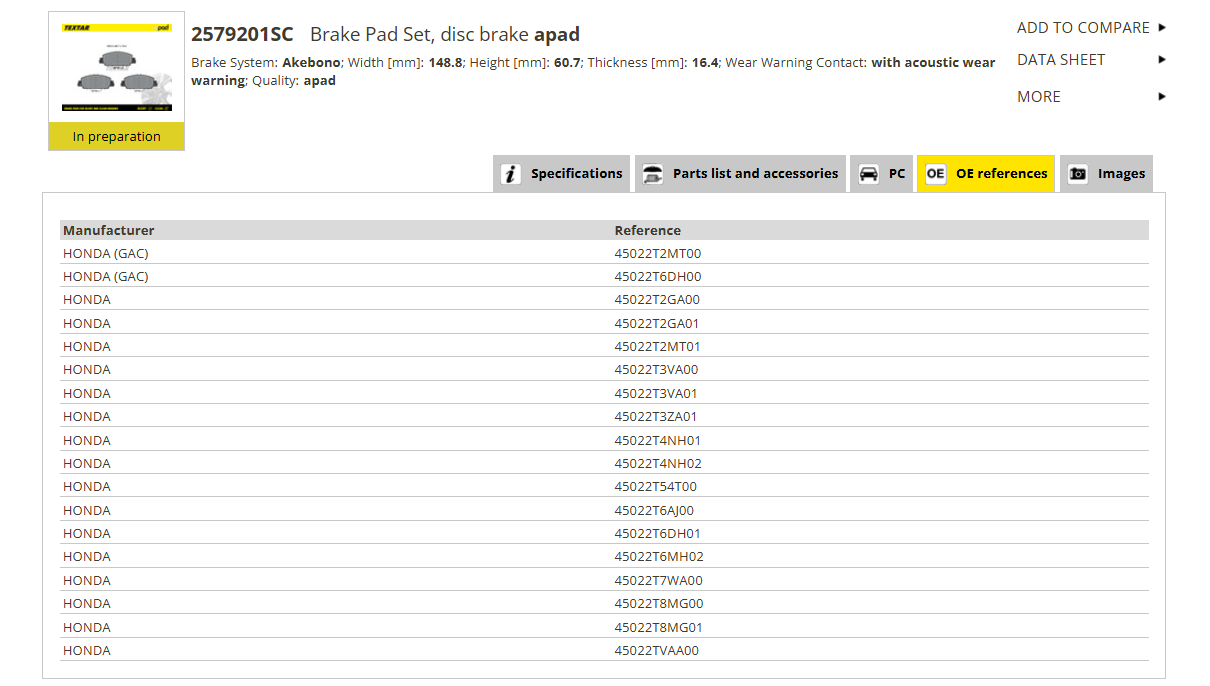Click HONDA (GAC) manufacturer for 45022T2MT00
The width and height of the screenshot is (1210, 686).
pyautogui.click(x=106, y=254)
